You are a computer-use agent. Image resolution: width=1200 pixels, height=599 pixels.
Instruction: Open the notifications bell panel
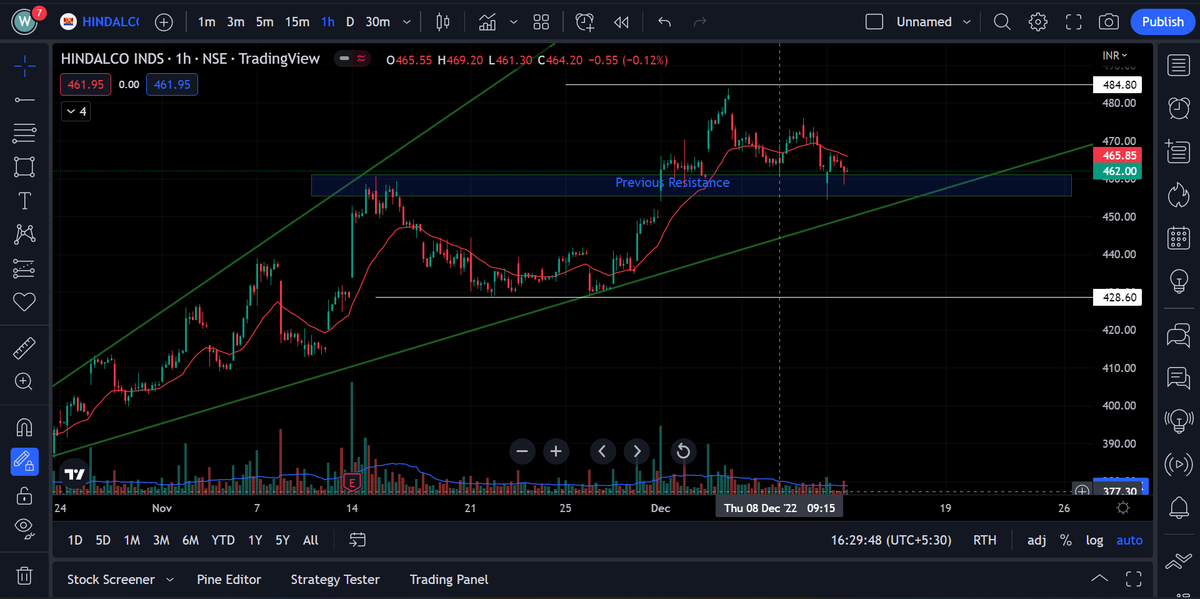coord(1178,508)
